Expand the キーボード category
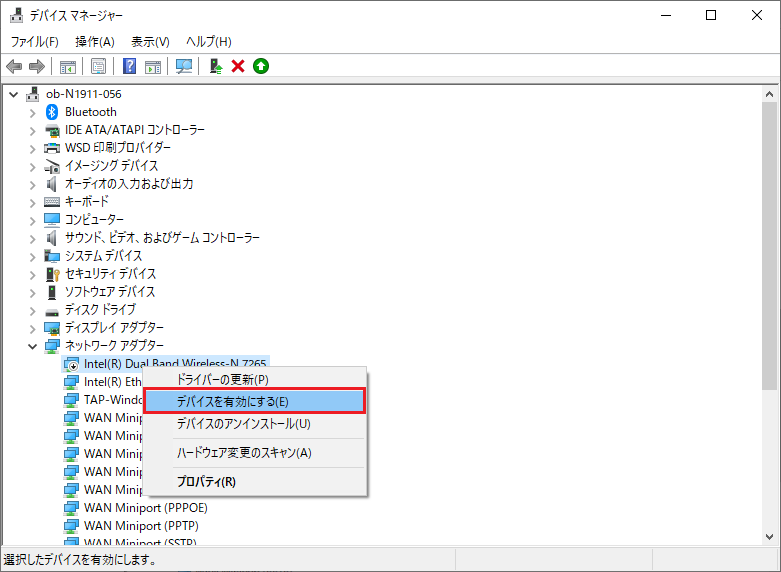The height and width of the screenshot is (572, 781). click(x=32, y=202)
